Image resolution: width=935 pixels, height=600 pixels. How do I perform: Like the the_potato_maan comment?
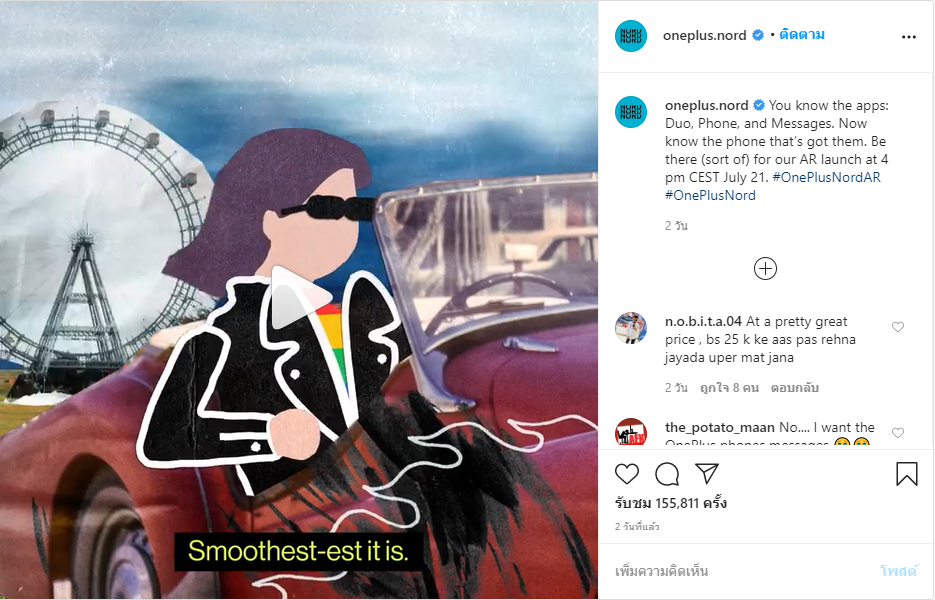coord(897,433)
